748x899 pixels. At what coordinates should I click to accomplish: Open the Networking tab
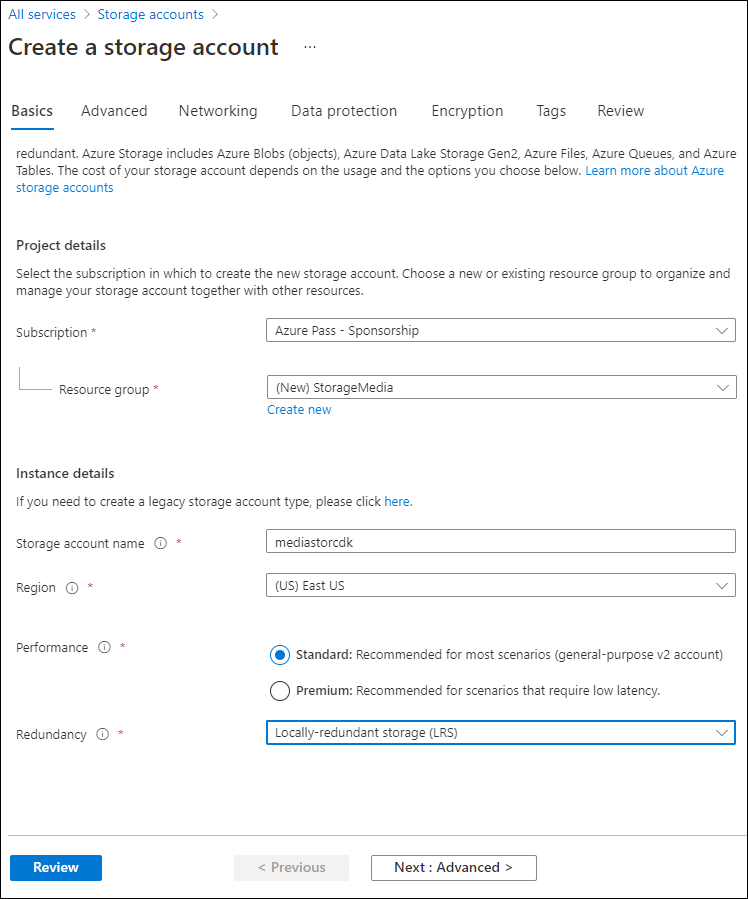(218, 111)
